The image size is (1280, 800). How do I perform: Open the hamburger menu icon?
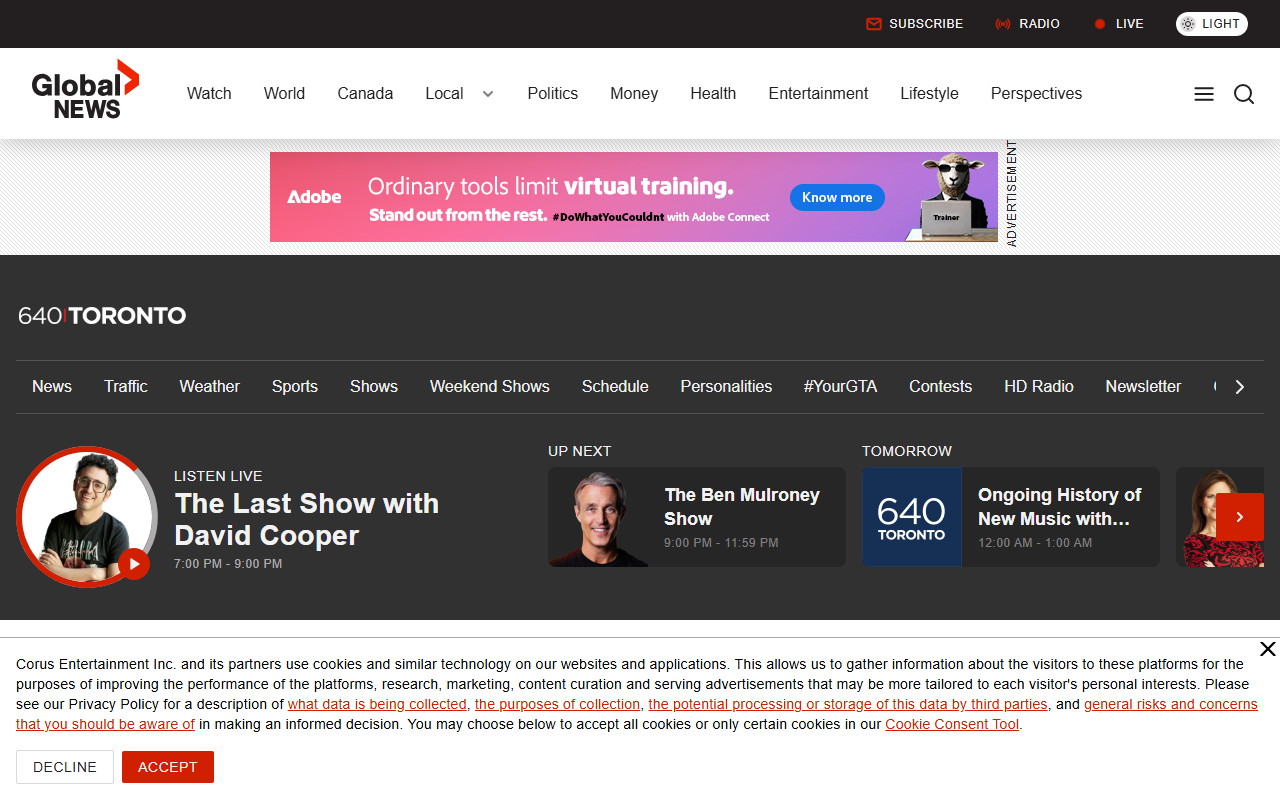pos(1204,94)
